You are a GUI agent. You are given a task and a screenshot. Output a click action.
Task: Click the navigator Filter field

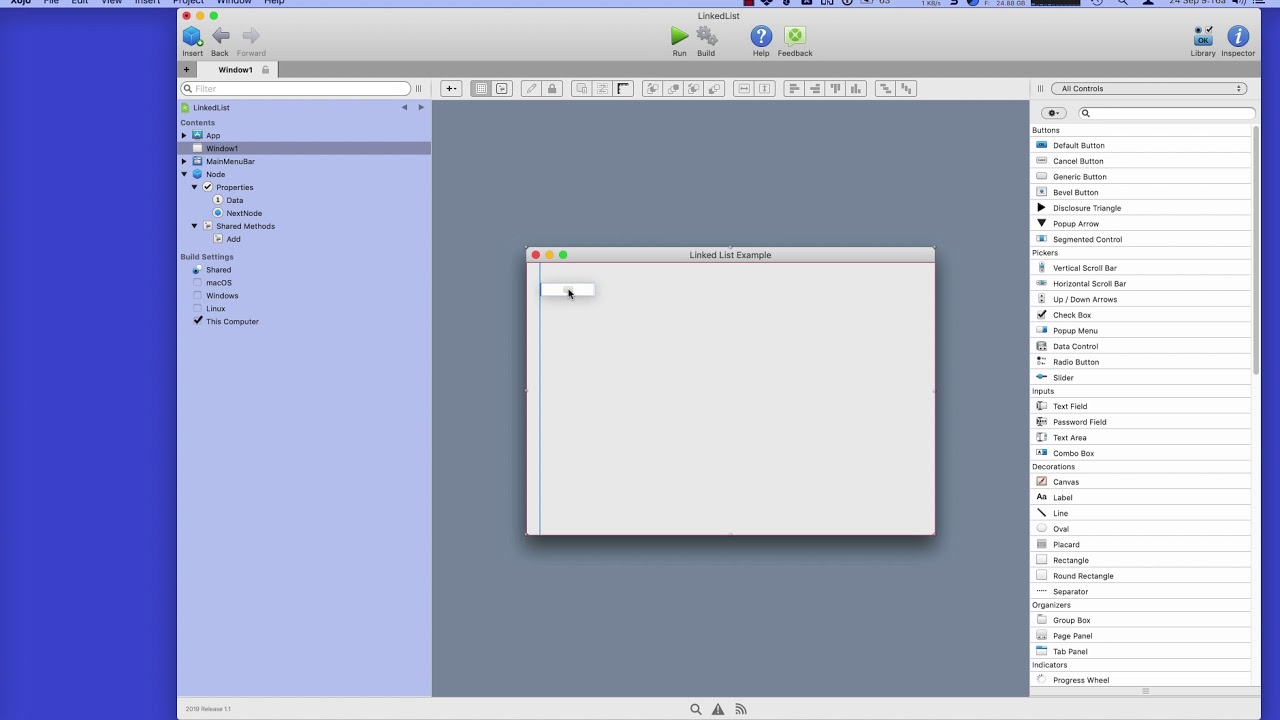[295, 89]
